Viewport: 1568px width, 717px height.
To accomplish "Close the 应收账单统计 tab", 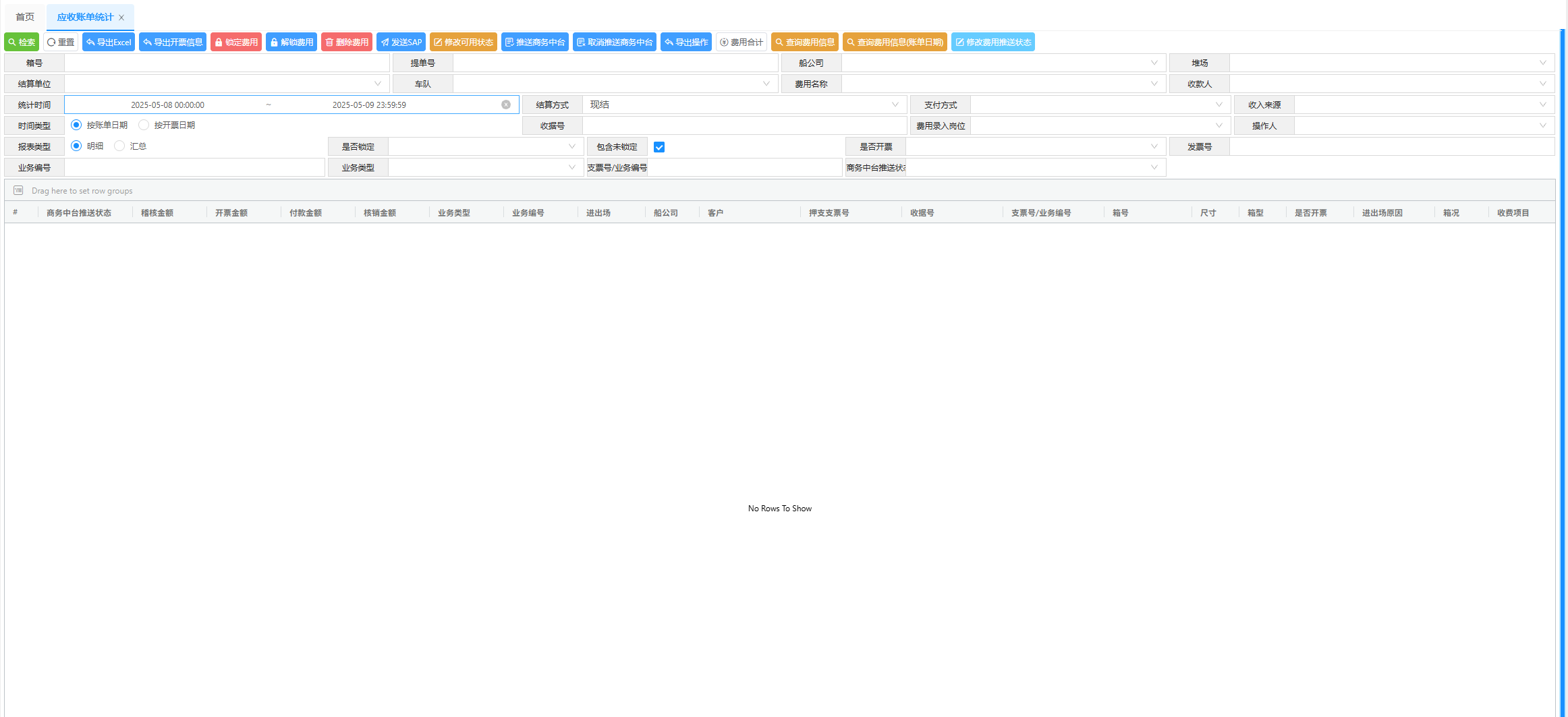I will pos(121,18).
